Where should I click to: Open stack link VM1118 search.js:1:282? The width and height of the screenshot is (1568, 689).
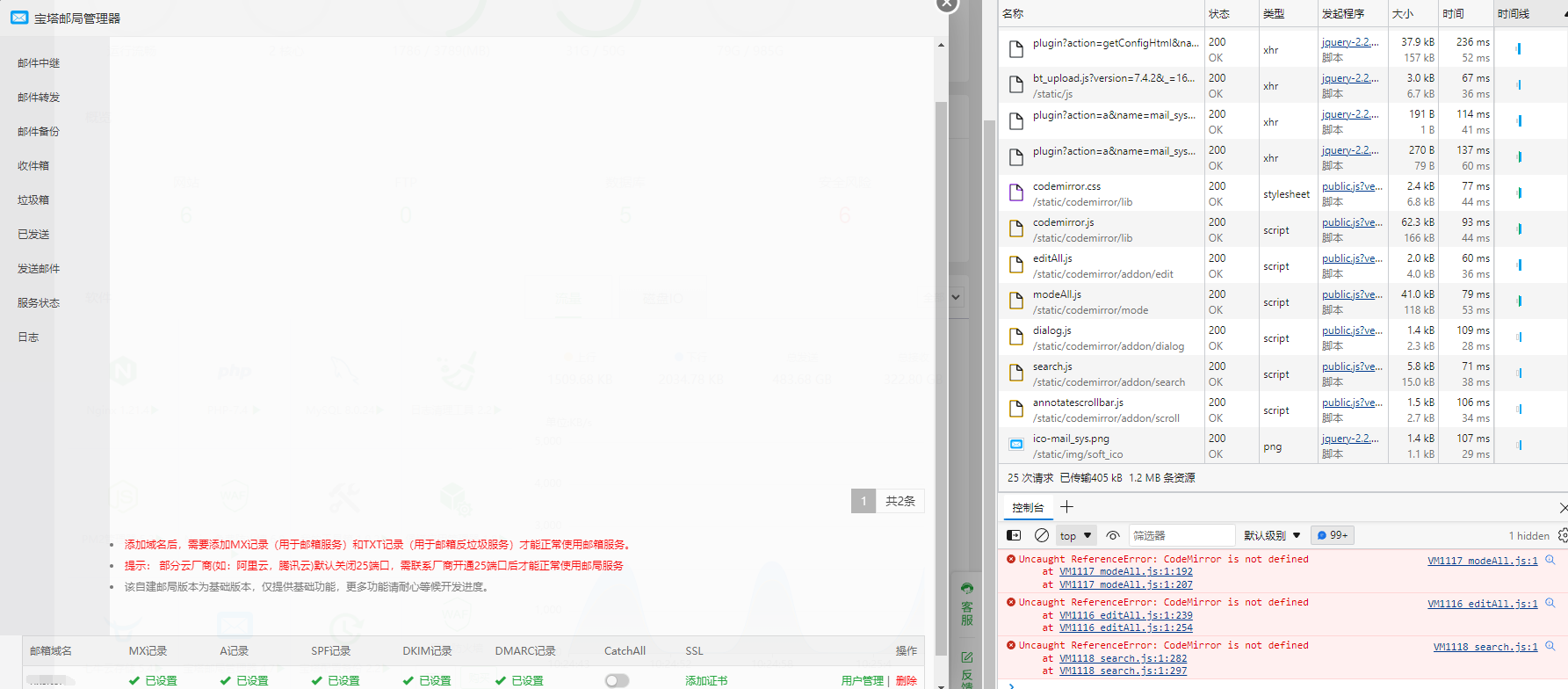coord(1123,658)
